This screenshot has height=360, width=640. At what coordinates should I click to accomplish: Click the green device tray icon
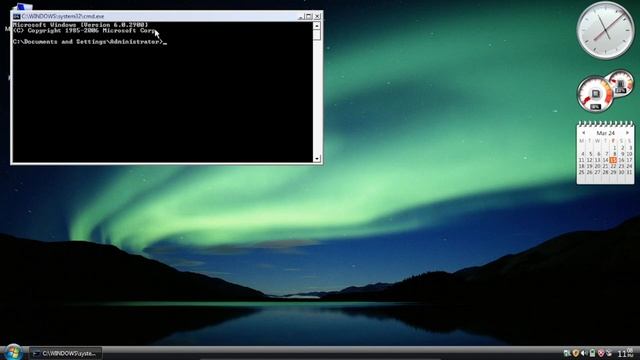tap(592, 353)
